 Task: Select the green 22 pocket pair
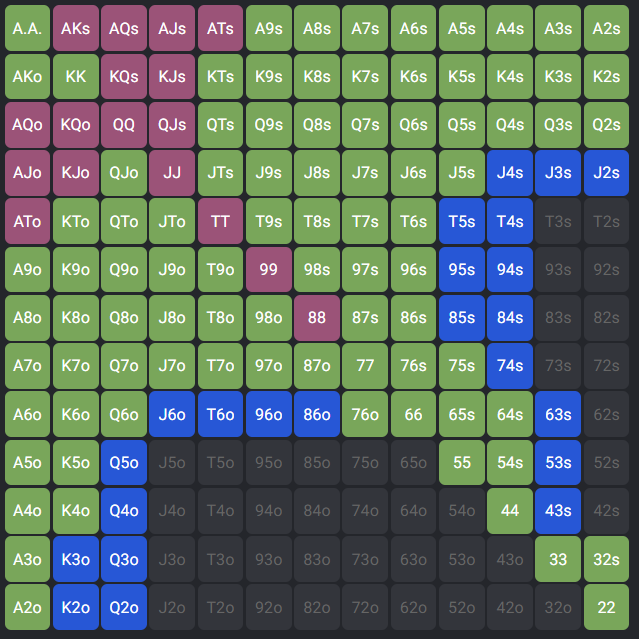[x=607, y=607]
